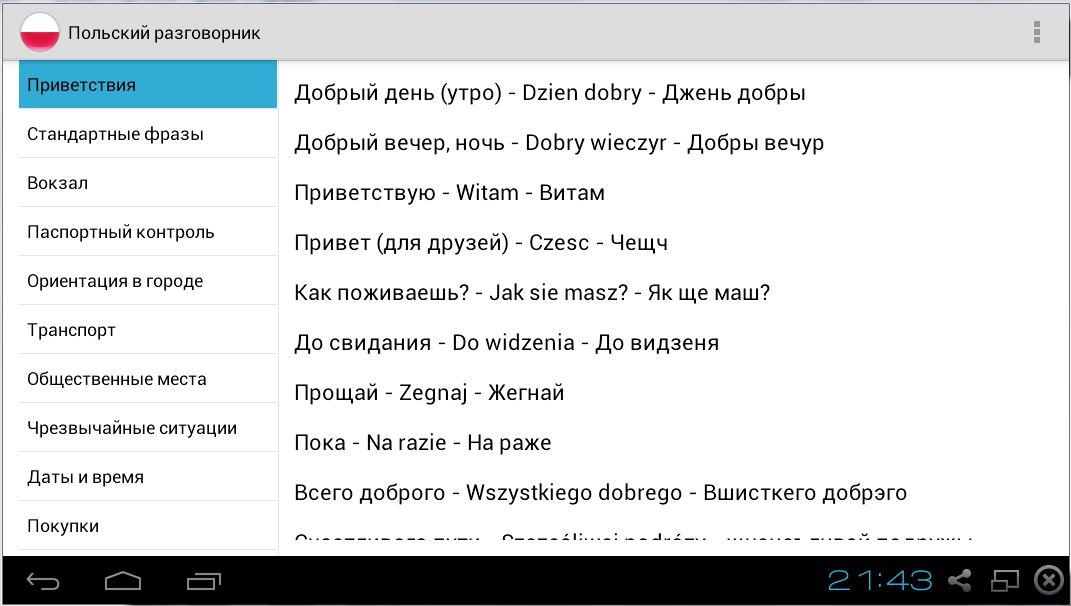
Task: Open Стандартные фразы category
Action: [x=148, y=134]
